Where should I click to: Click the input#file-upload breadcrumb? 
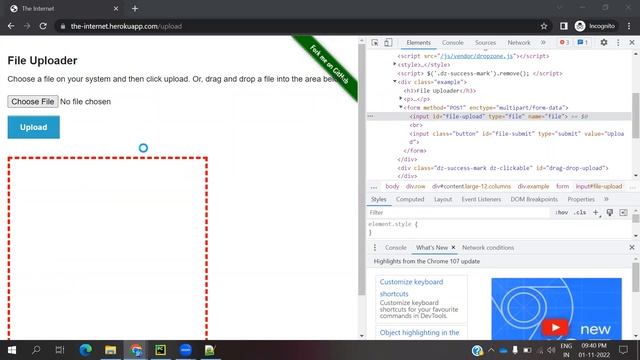point(599,187)
